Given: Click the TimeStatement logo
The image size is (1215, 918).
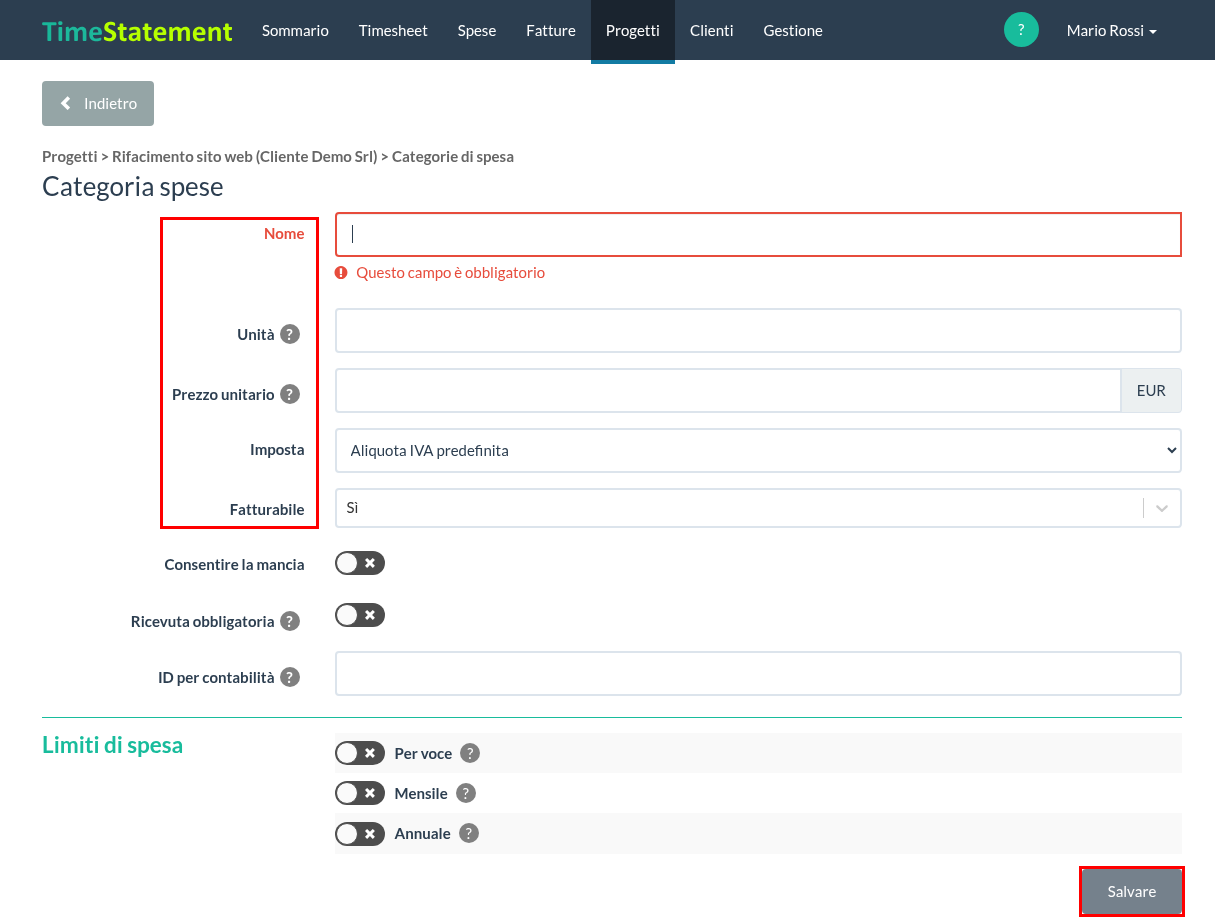Looking at the screenshot, I should click(x=137, y=31).
